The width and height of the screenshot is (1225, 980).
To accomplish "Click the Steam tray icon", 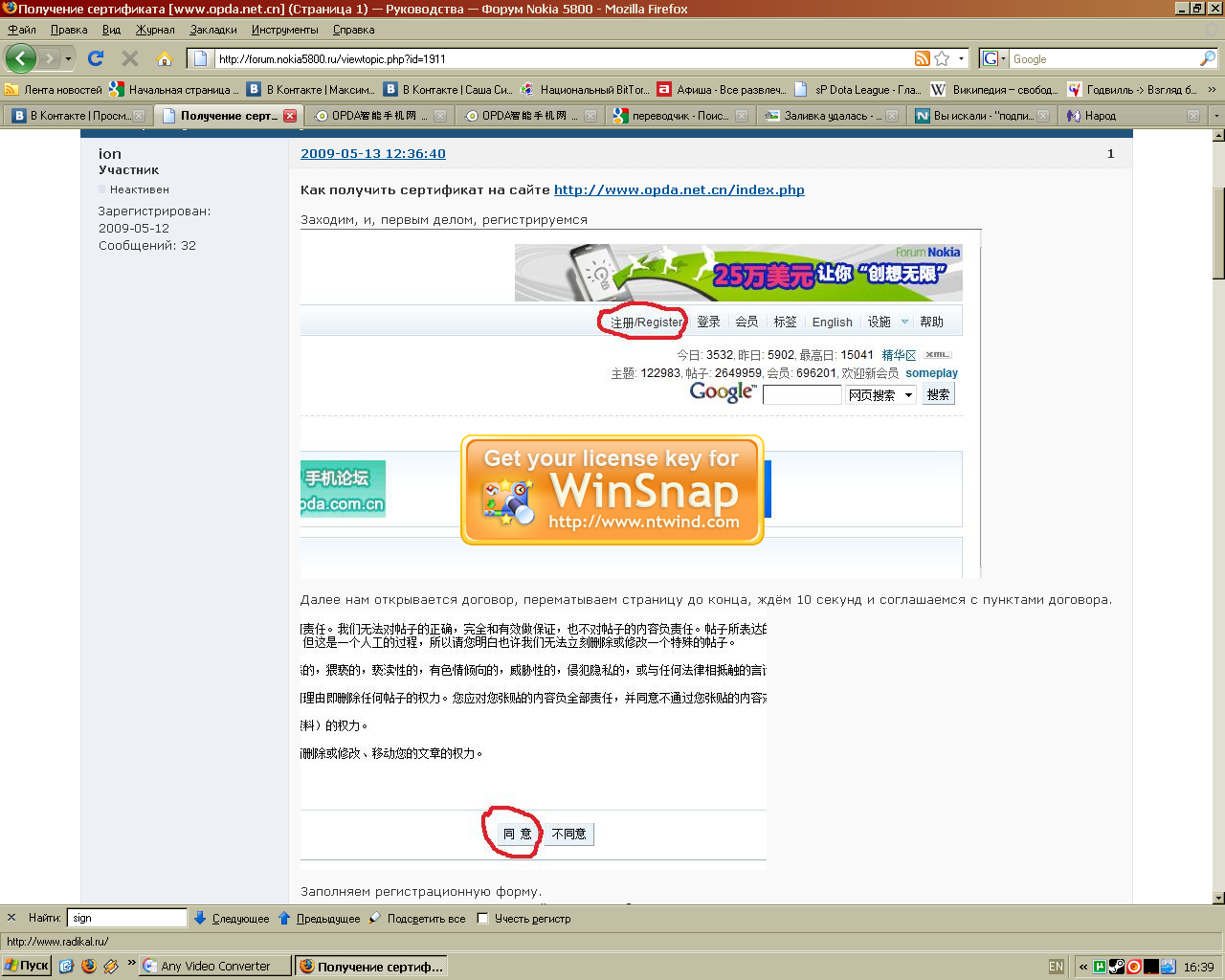I will click(x=1117, y=967).
